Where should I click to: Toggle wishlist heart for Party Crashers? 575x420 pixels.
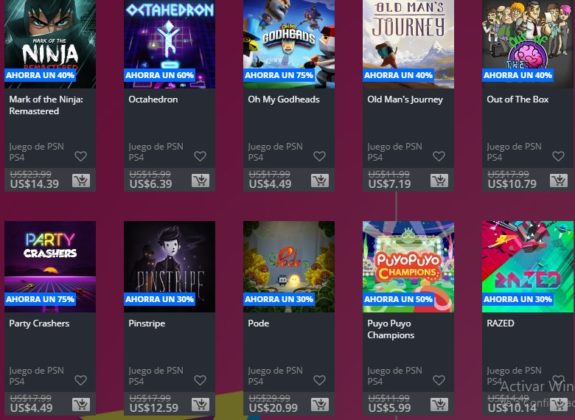pos(81,380)
